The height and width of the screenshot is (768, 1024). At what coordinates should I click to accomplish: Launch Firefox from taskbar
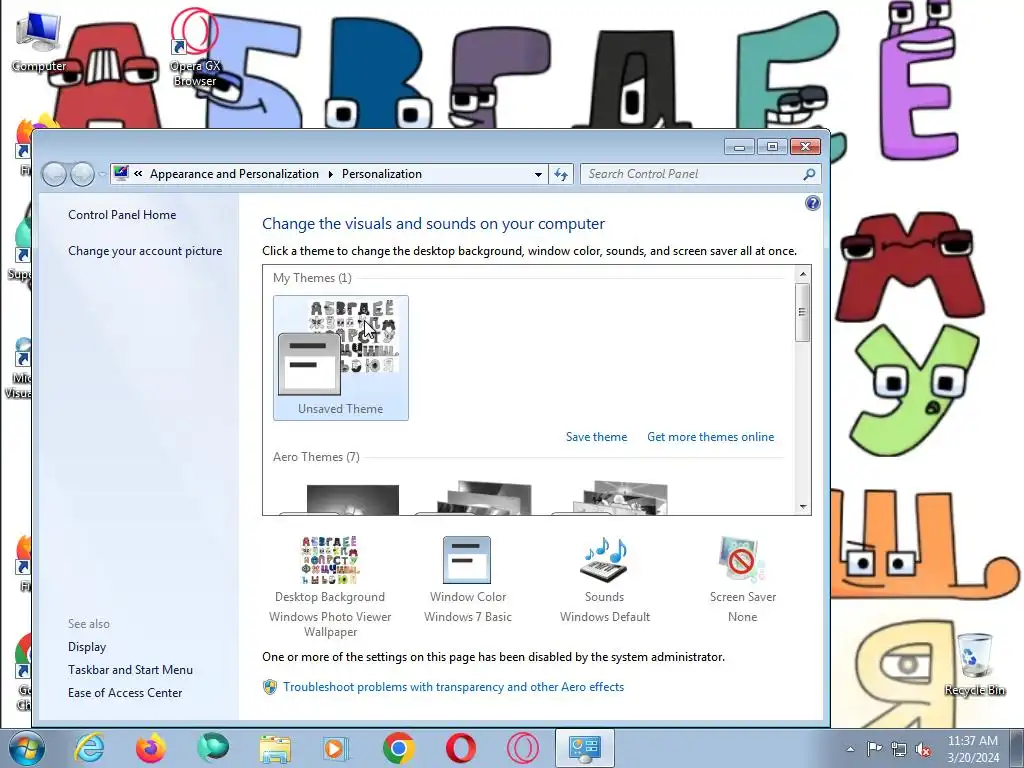click(x=151, y=748)
